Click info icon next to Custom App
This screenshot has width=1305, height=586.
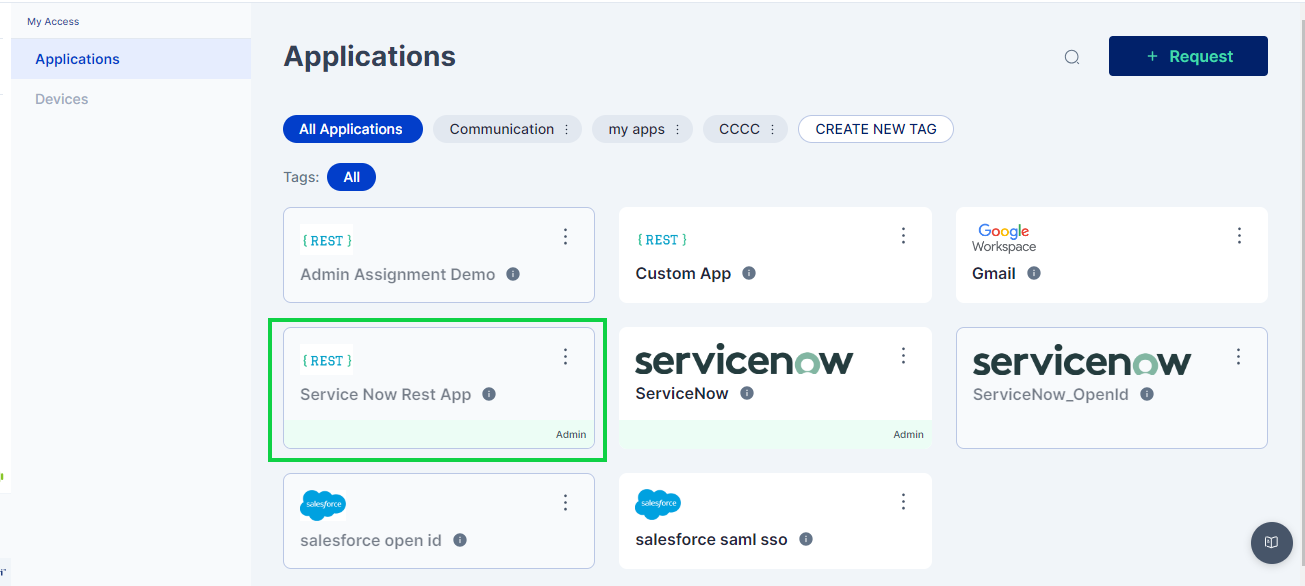pyautogui.click(x=749, y=273)
